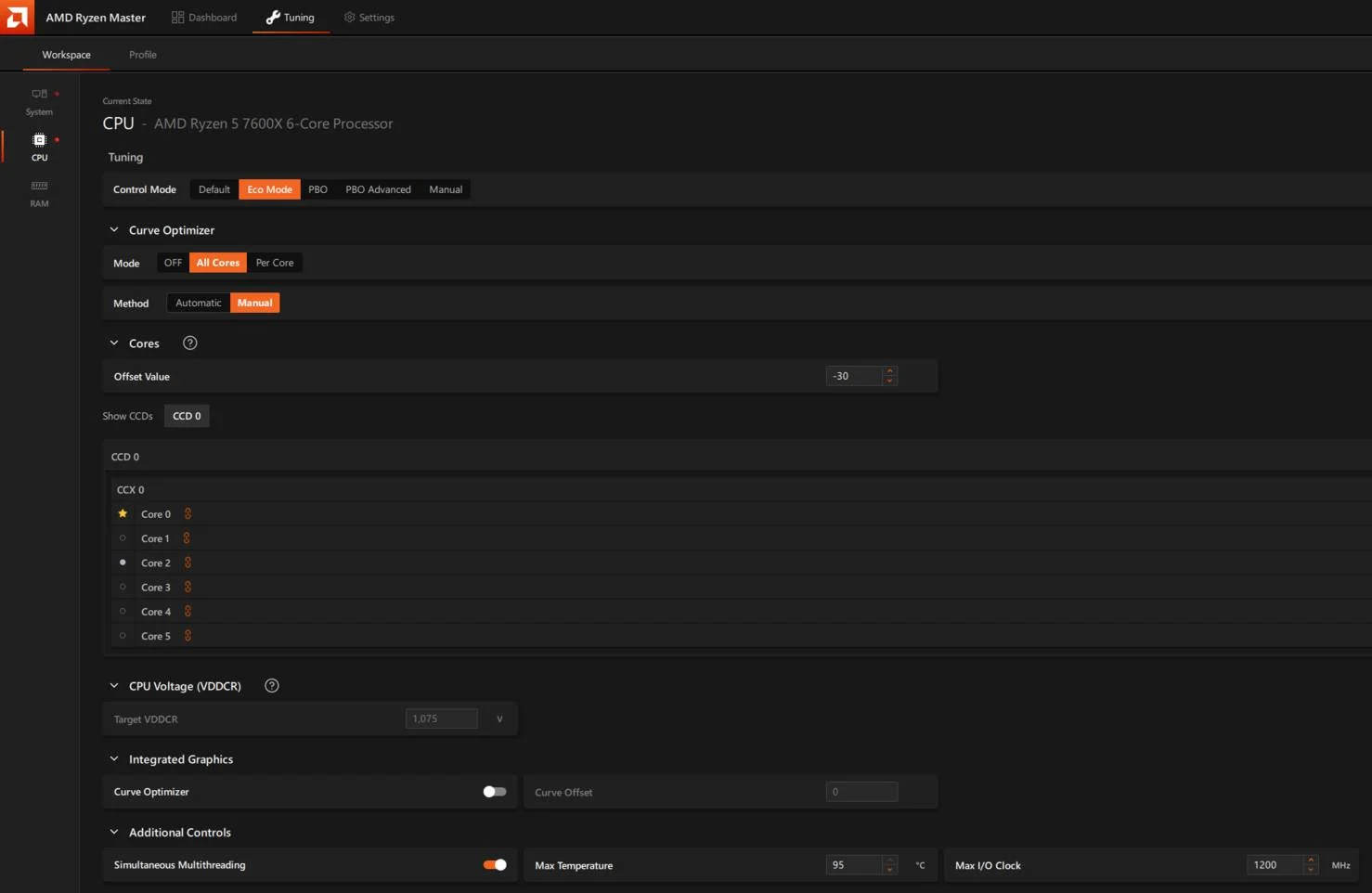Select the CPU section in the sidebar

pyautogui.click(x=39, y=146)
